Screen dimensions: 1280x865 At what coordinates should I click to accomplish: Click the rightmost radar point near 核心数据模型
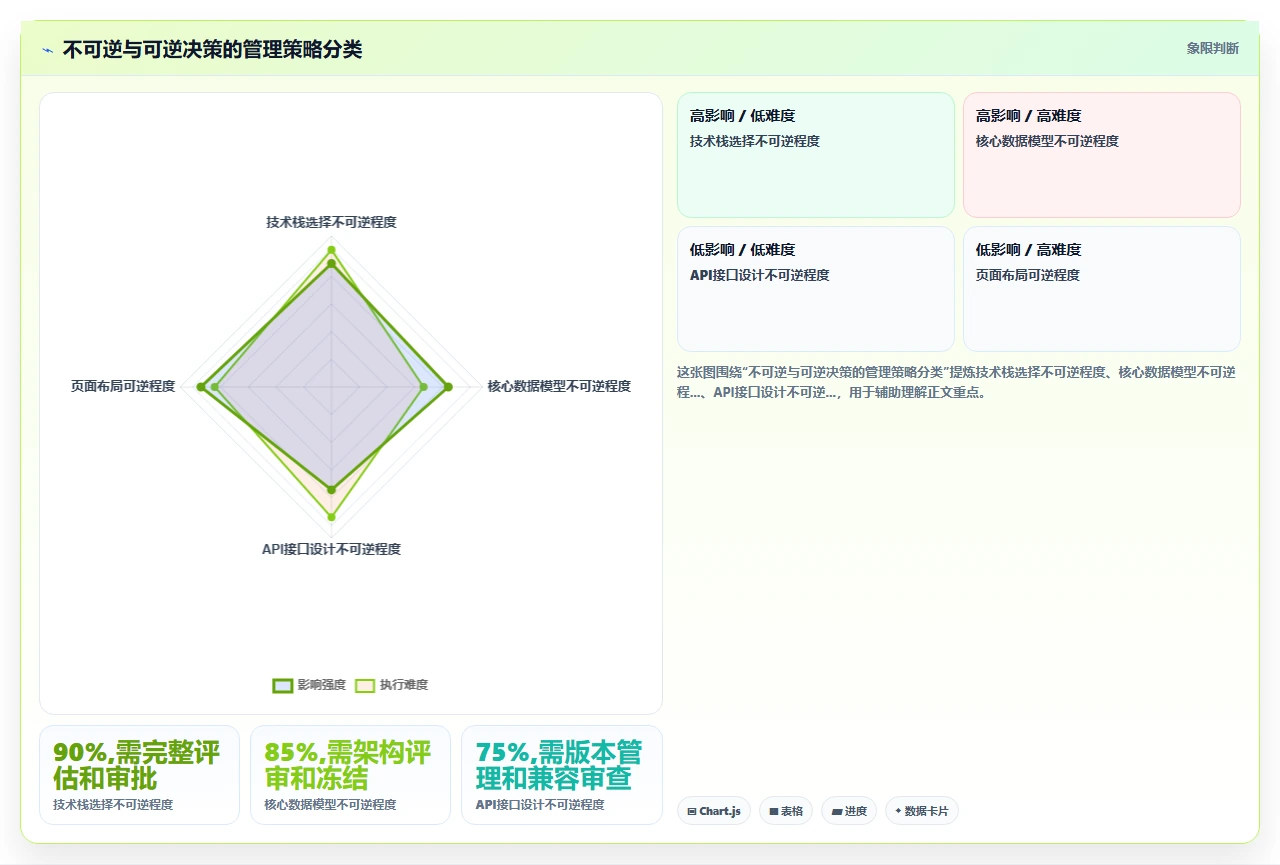pyautogui.click(x=448, y=386)
